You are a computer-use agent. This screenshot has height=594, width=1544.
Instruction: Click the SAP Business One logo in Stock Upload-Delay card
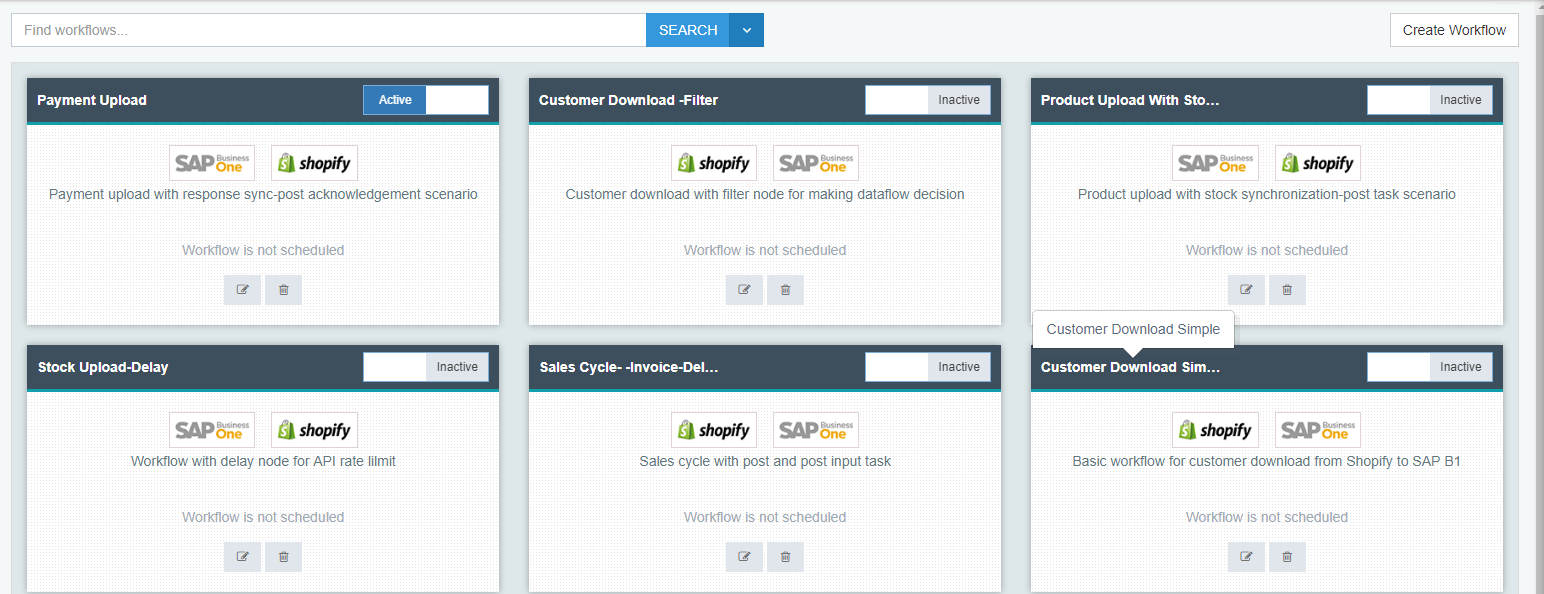pos(212,430)
